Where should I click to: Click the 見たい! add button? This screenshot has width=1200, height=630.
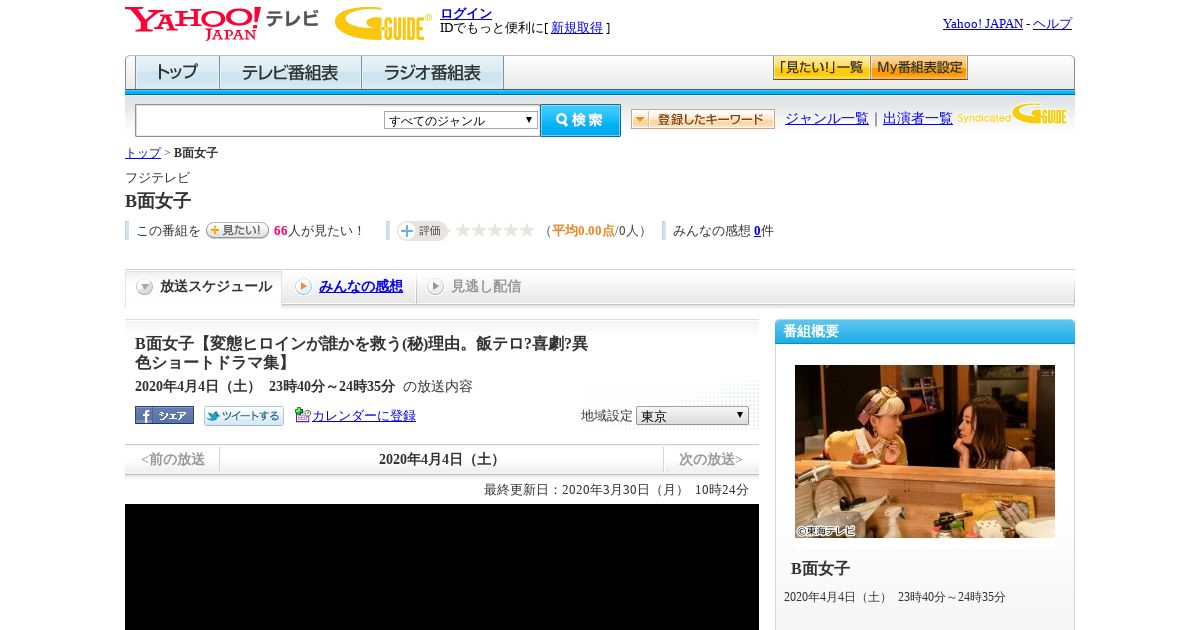[x=237, y=230]
